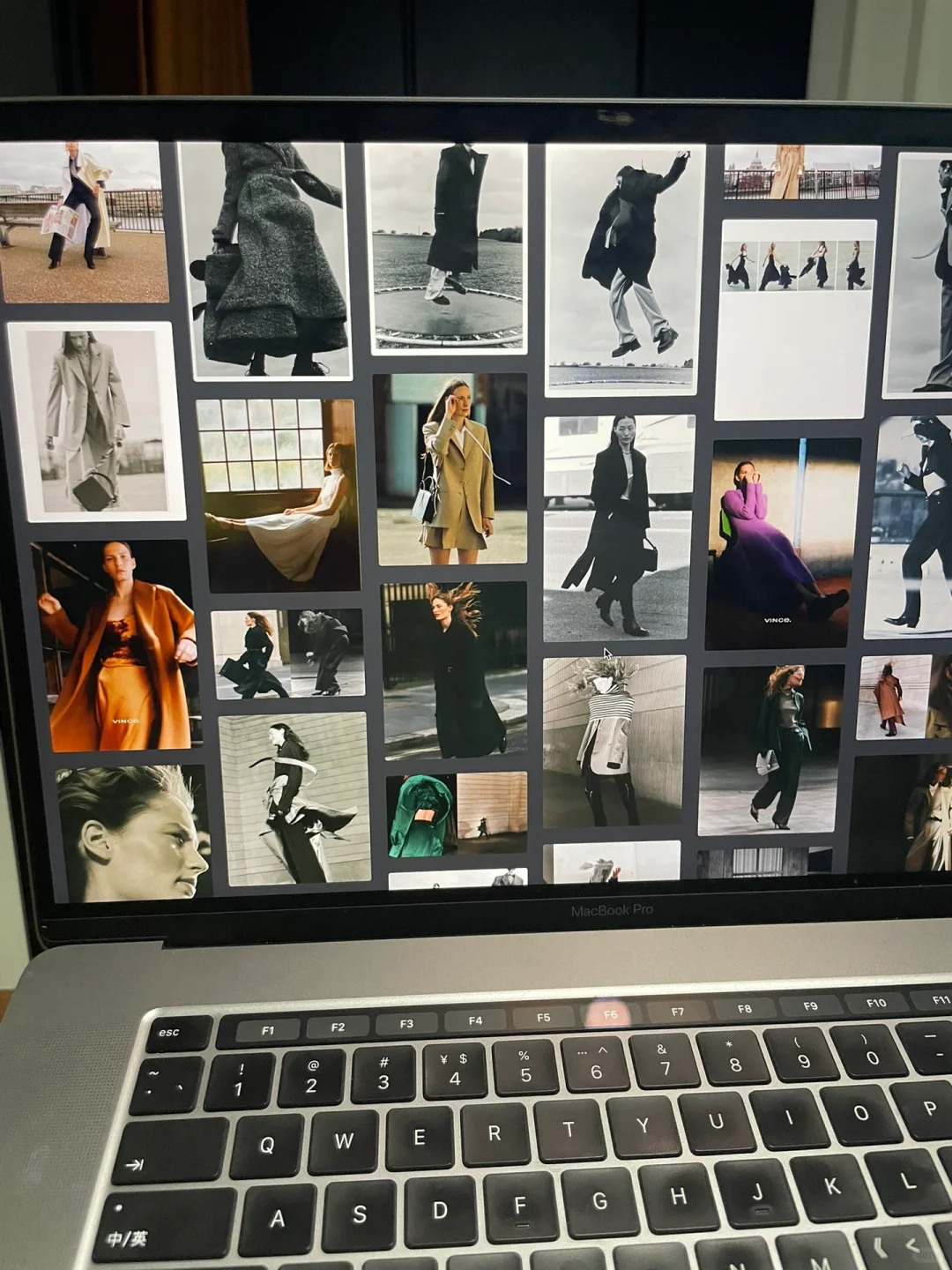Open the close-up face profile portrait
Screen dimensions: 952x1270
pos(134,833)
